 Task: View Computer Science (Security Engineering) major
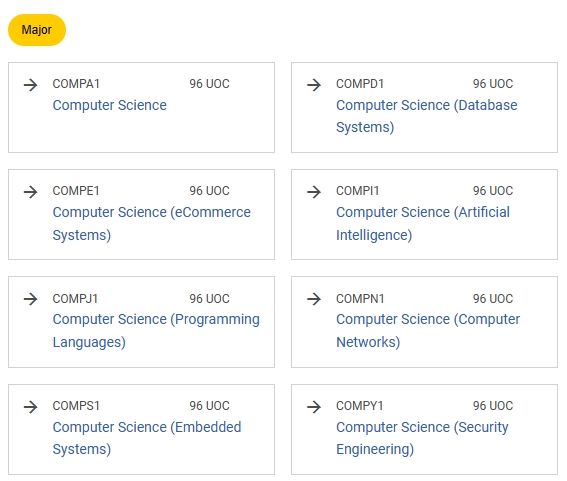pos(422,438)
